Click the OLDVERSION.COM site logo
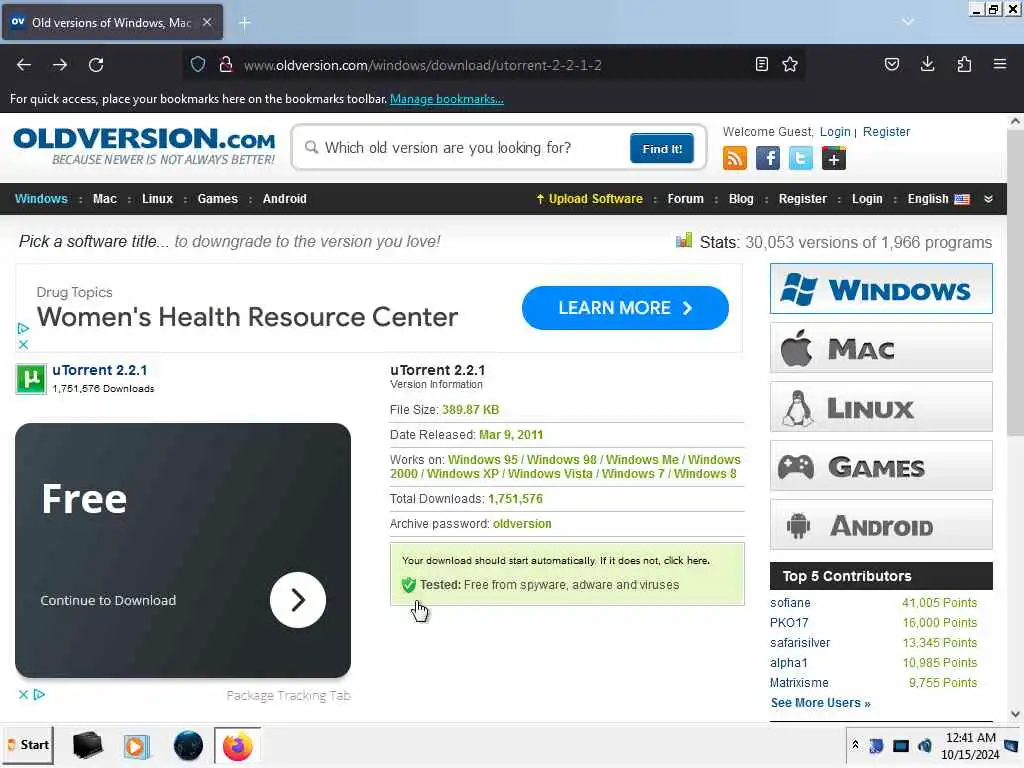Image resolution: width=1024 pixels, height=768 pixels. [144, 146]
